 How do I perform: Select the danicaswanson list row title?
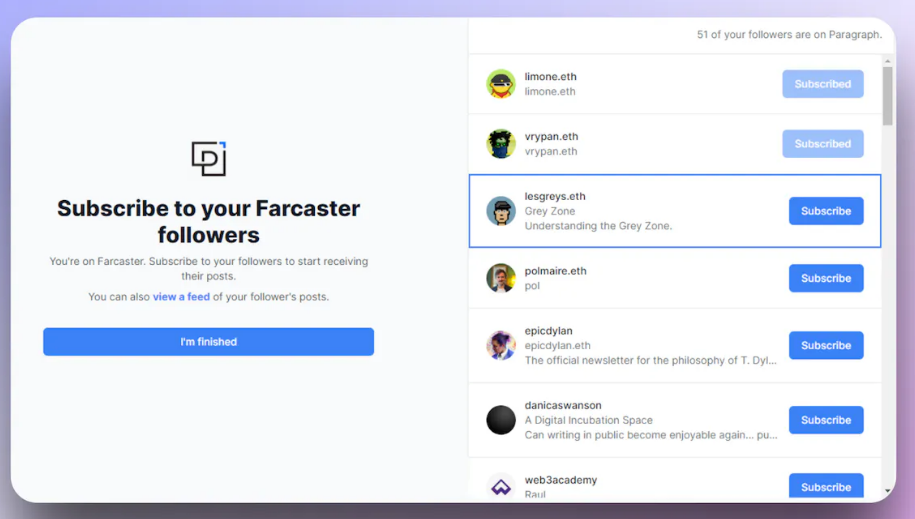pyautogui.click(x=563, y=406)
